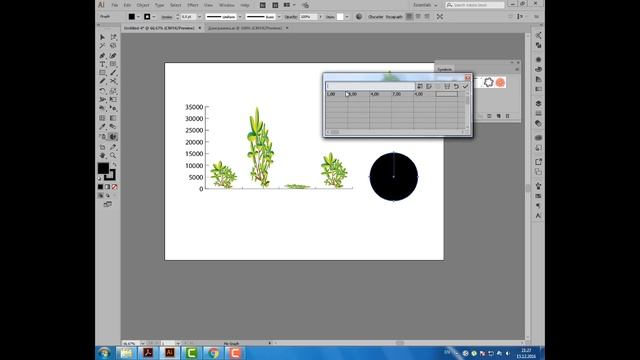Open the Effect menu
The width and height of the screenshot is (640, 360).
(x=193, y=5)
